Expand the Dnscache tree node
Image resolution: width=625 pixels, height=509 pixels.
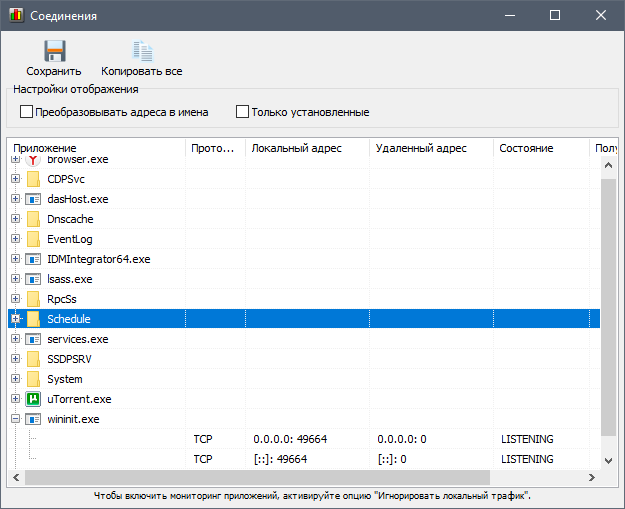point(16,218)
